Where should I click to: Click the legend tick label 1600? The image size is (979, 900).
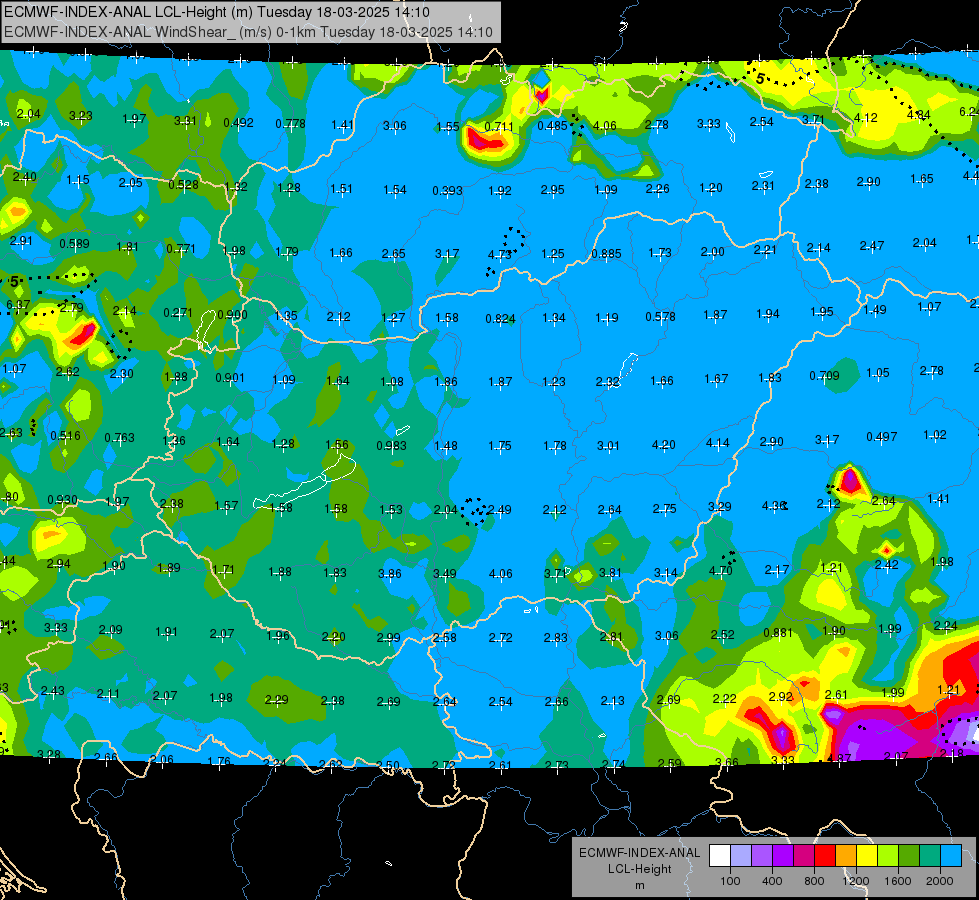[x=897, y=881]
